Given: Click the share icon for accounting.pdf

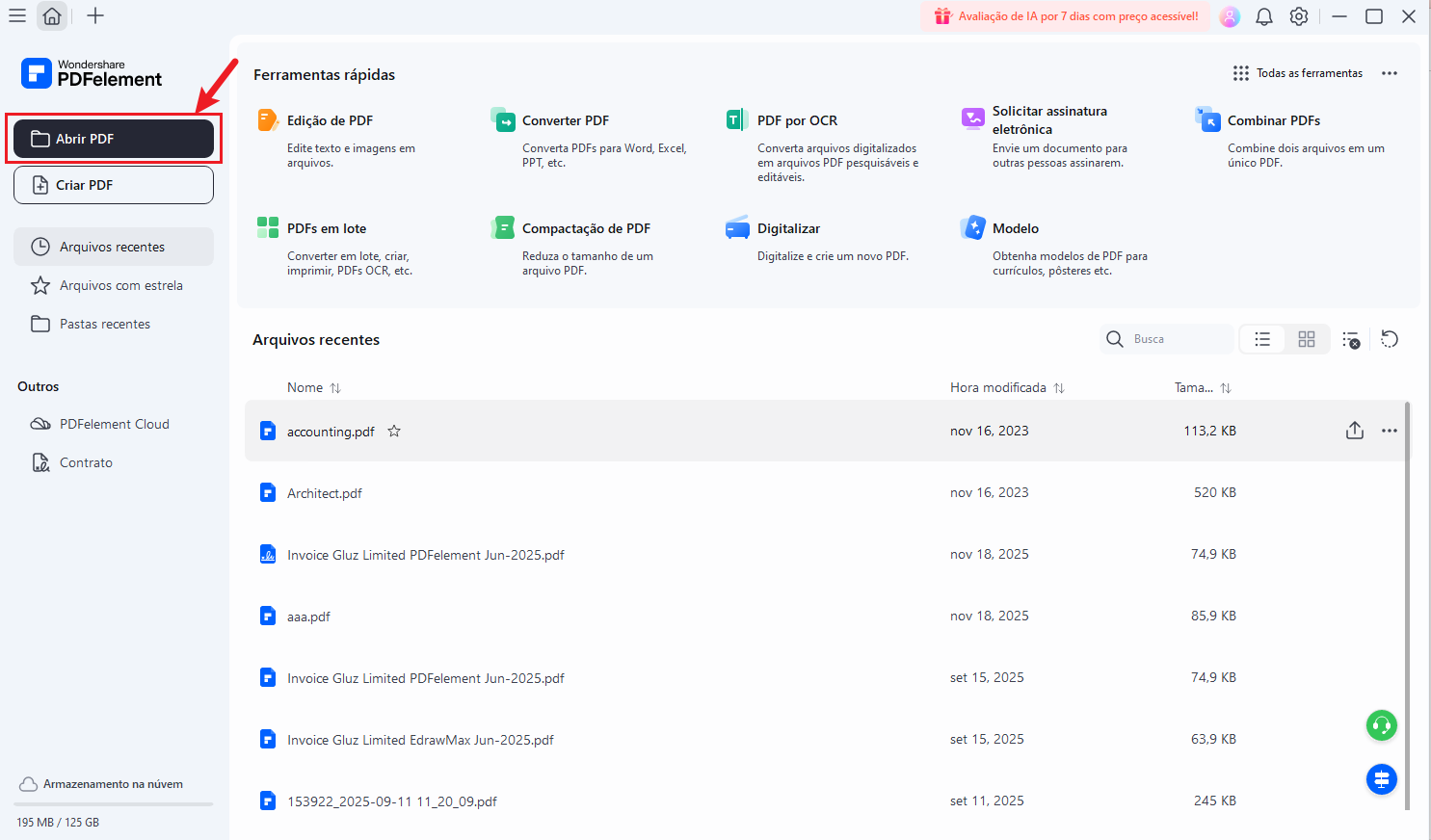Looking at the screenshot, I should 1354,431.
